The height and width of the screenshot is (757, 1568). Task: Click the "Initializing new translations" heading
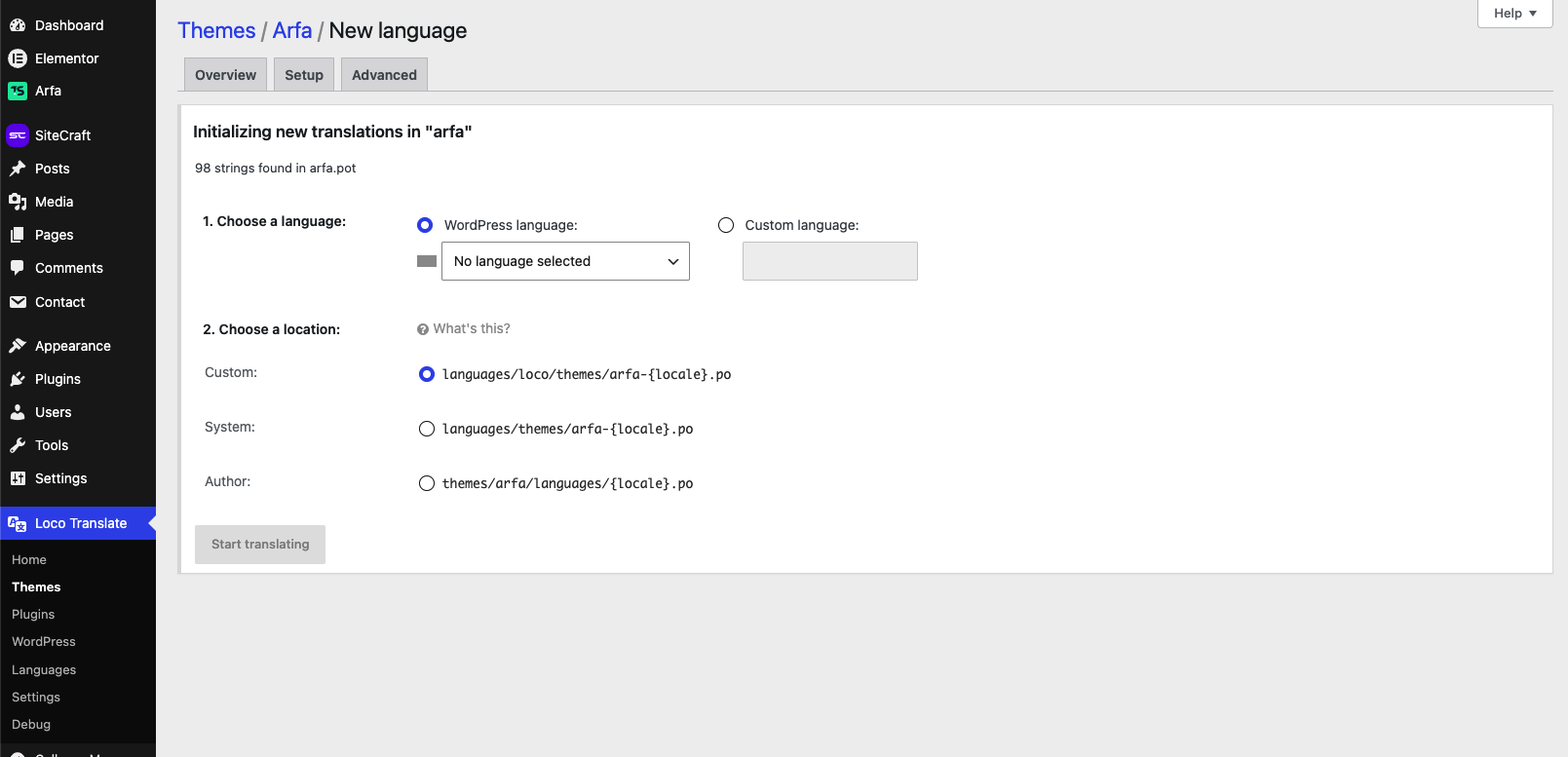click(x=332, y=132)
